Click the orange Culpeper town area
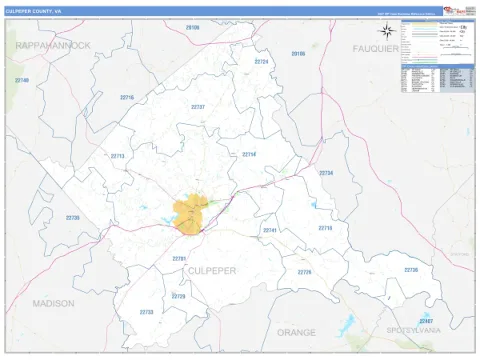Image resolution: width=480 pixels, height=360 pixels. coord(190,215)
